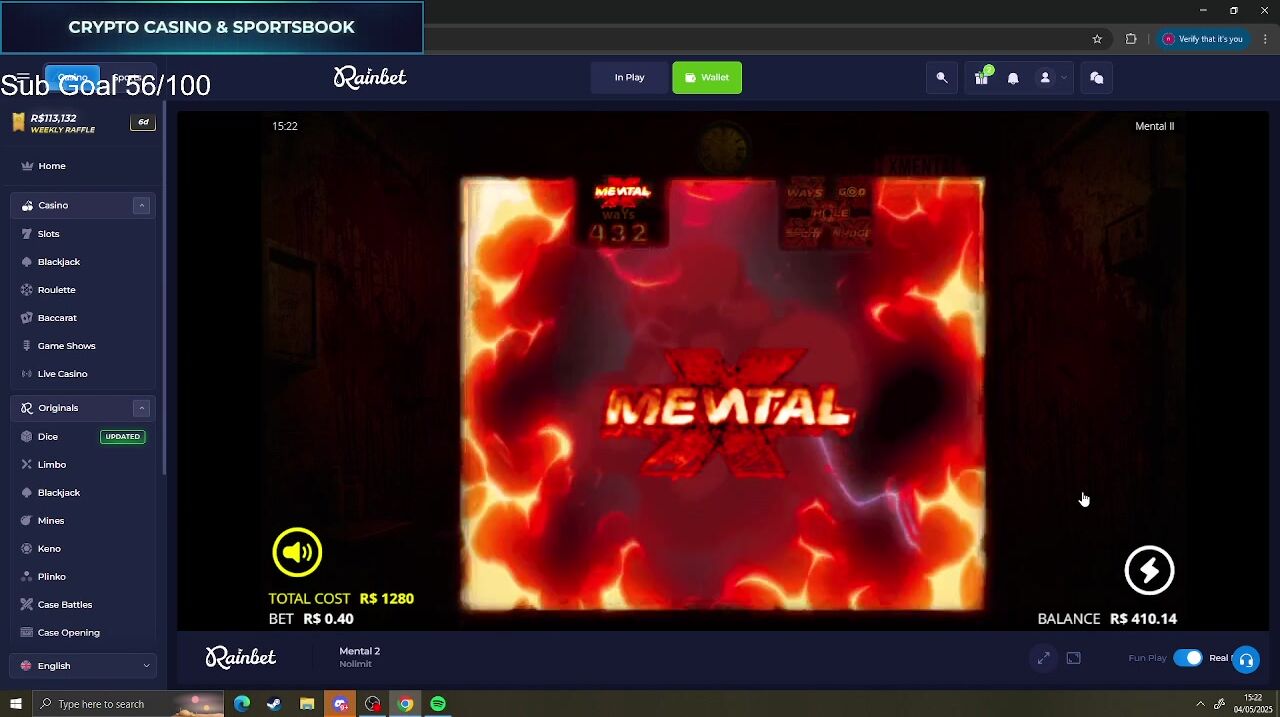1280x717 pixels.
Task: Open the search magnifier in the Rainbet header
Action: (942, 78)
